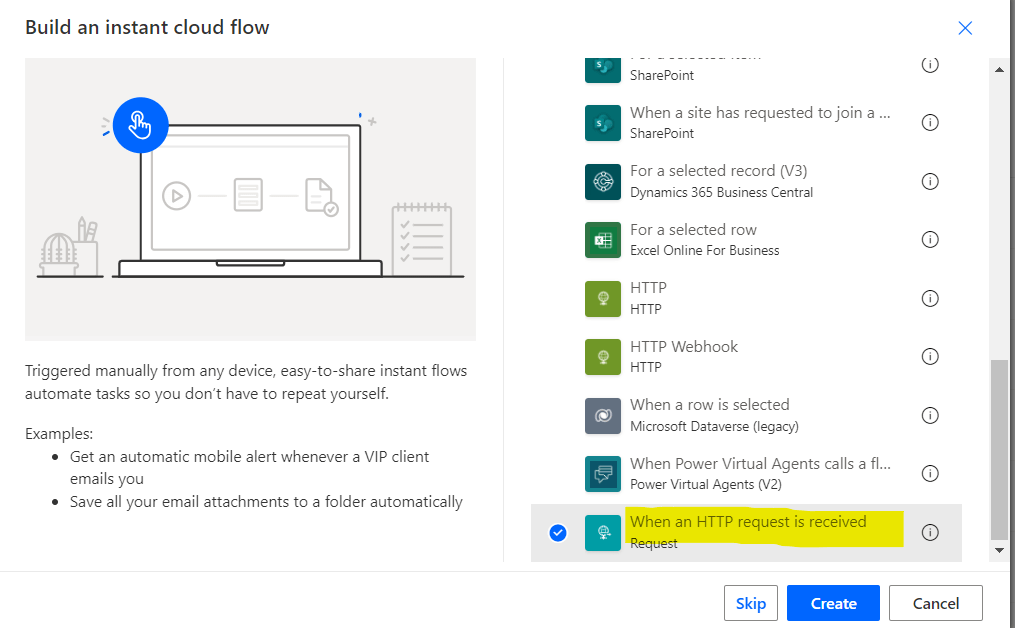Open info for the HTTP Webhook trigger
Image resolution: width=1015 pixels, height=628 pixels.
[x=930, y=356]
